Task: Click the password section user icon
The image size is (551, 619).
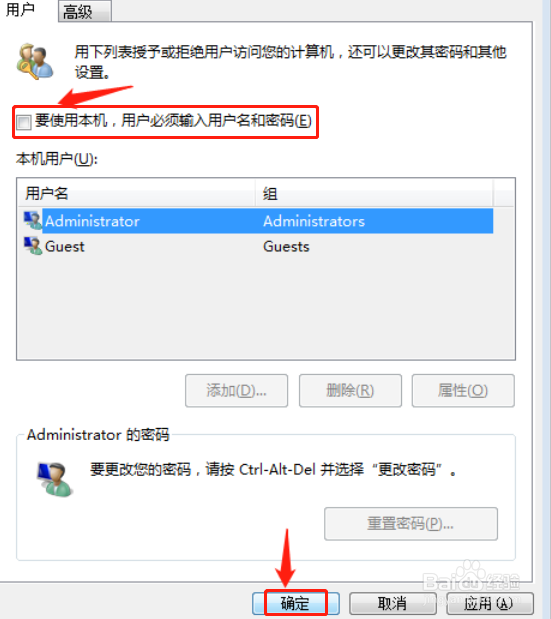Action: (54, 480)
